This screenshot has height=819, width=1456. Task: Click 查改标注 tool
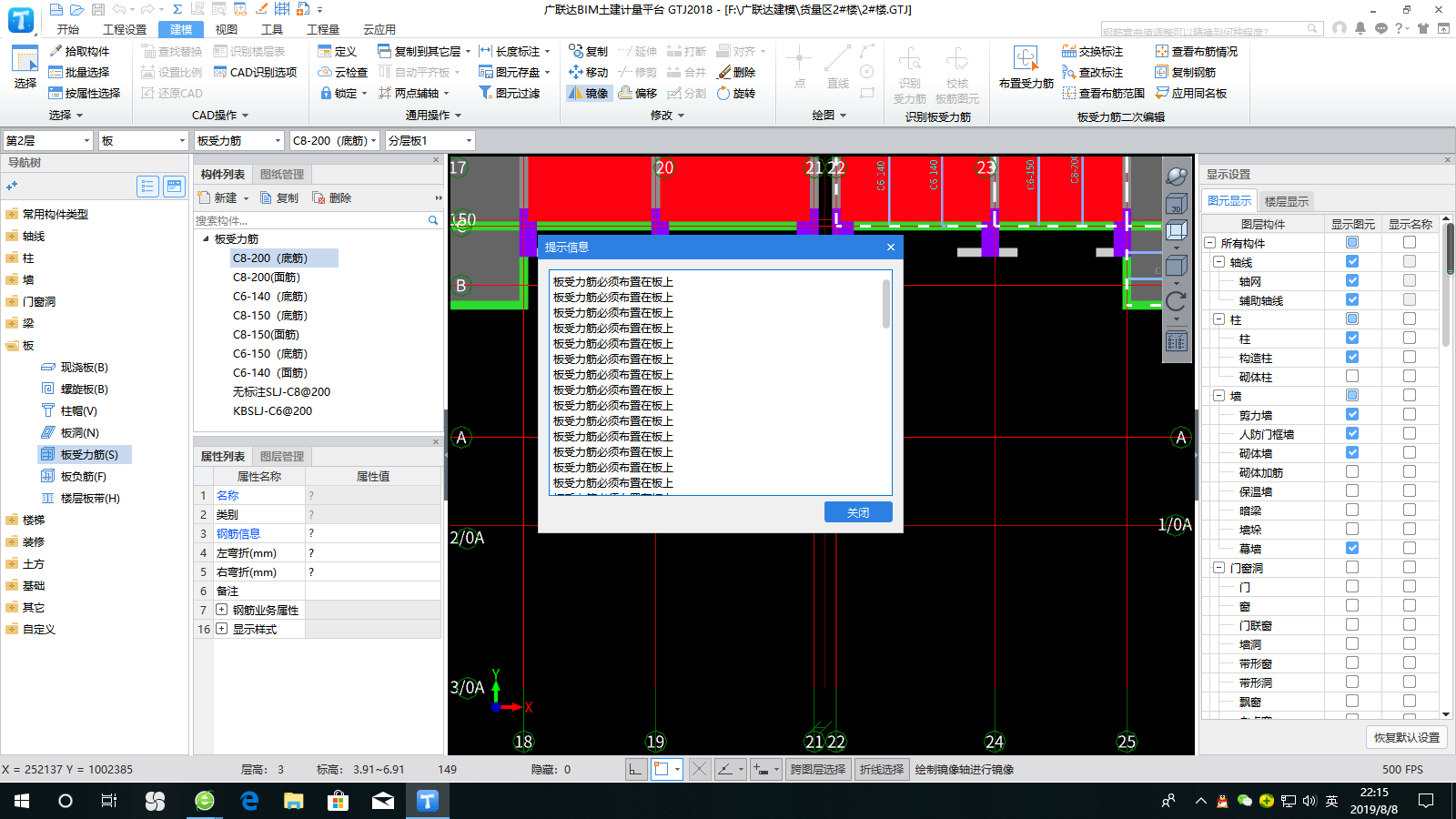tap(1092, 72)
